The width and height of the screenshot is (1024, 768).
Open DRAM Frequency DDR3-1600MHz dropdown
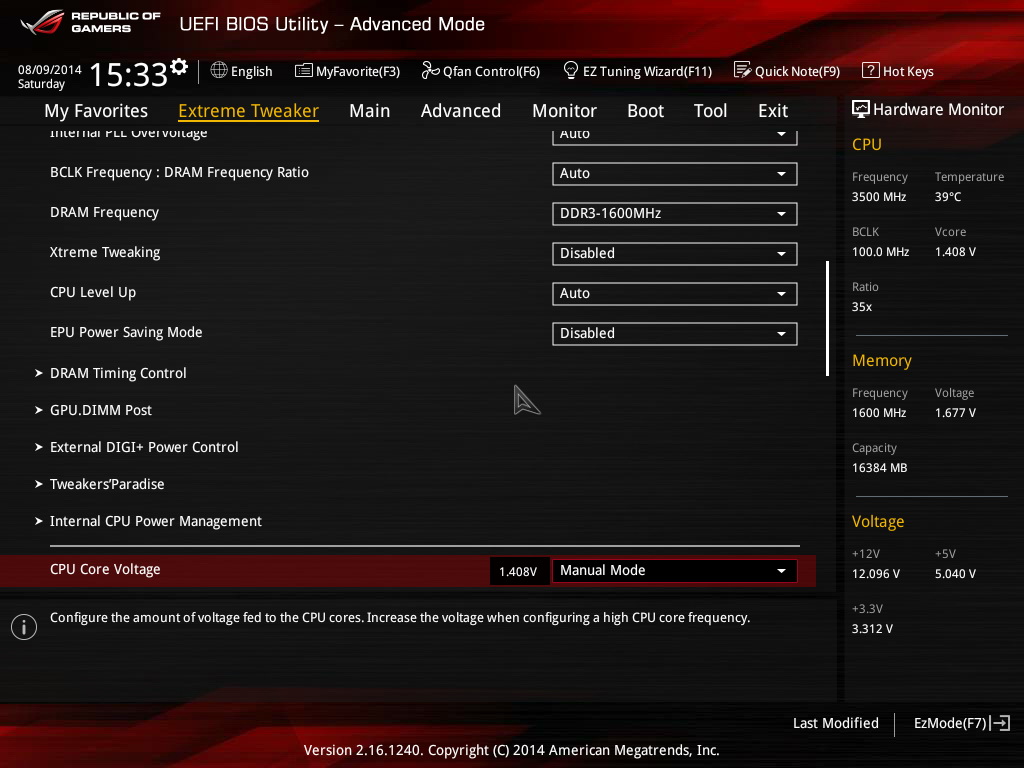[x=674, y=214]
